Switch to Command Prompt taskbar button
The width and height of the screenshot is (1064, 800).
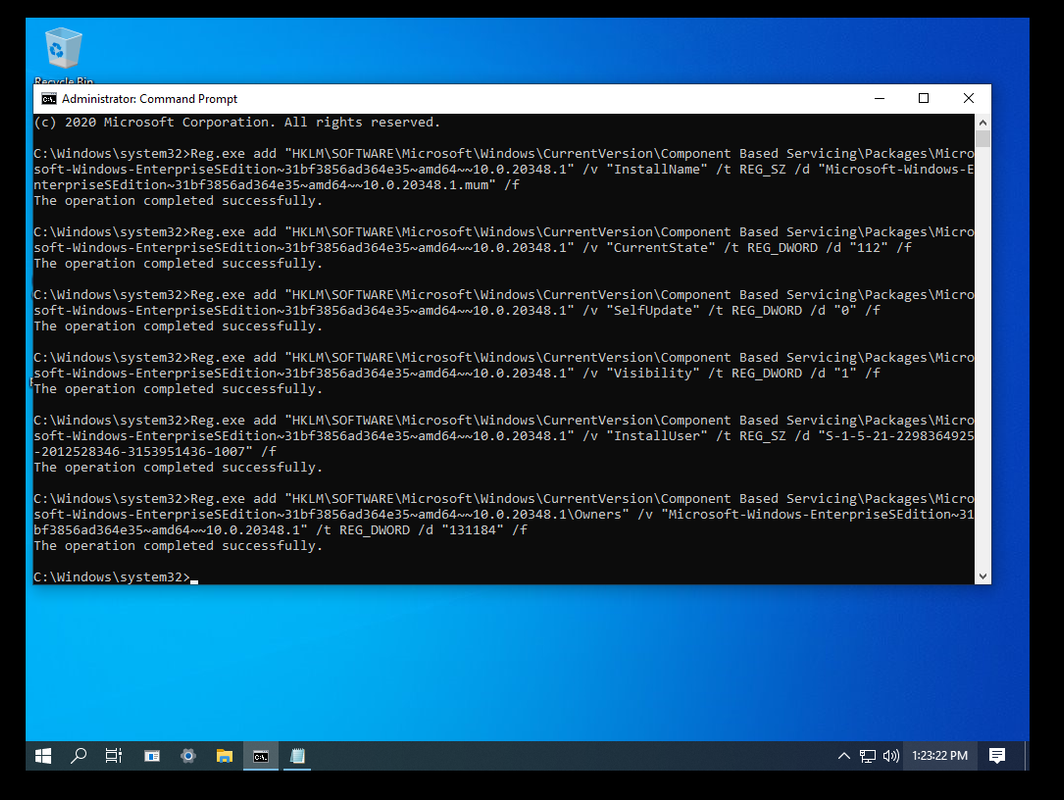(261, 756)
